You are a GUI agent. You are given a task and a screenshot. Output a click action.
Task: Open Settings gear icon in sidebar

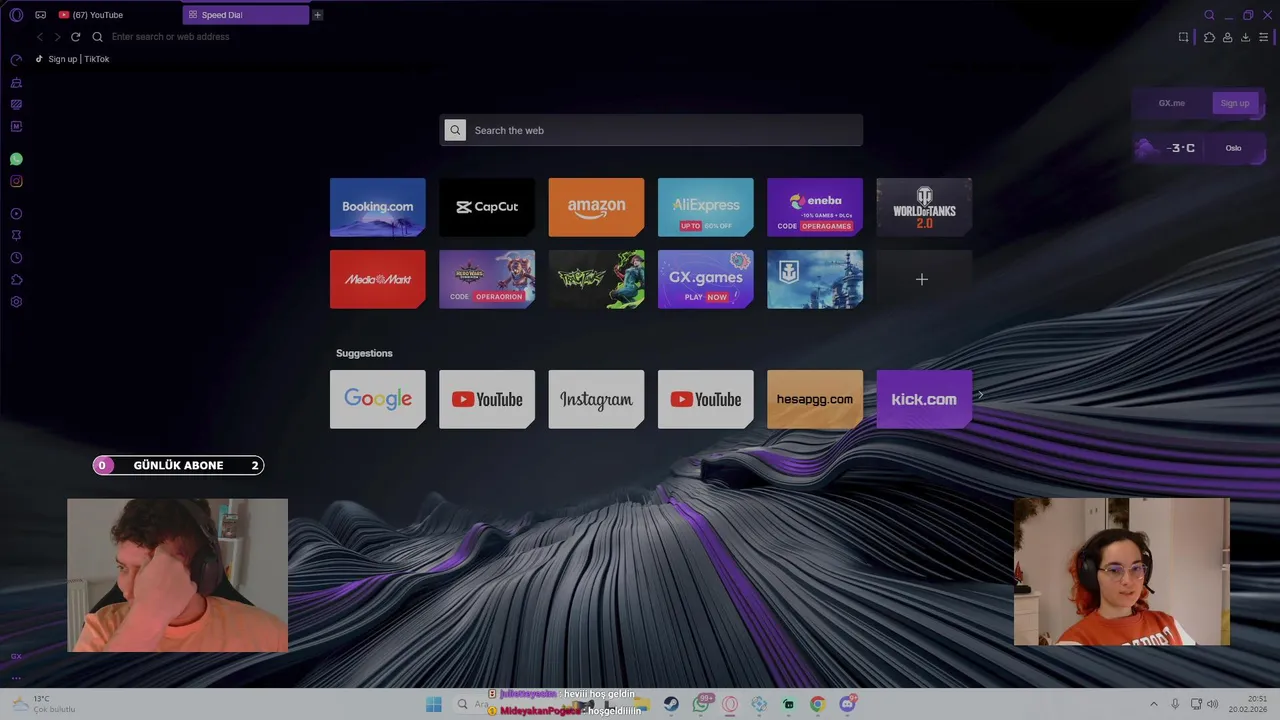[x=16, y=302]
